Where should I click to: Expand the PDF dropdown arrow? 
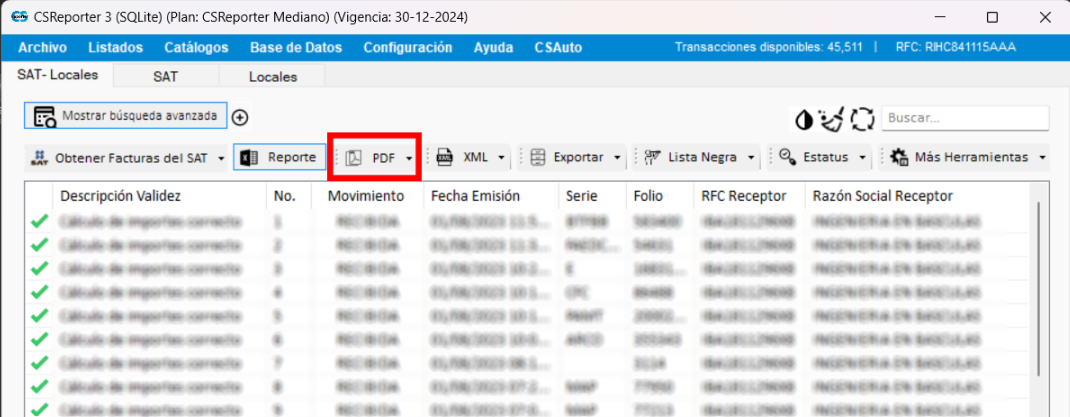pos(409,158)
